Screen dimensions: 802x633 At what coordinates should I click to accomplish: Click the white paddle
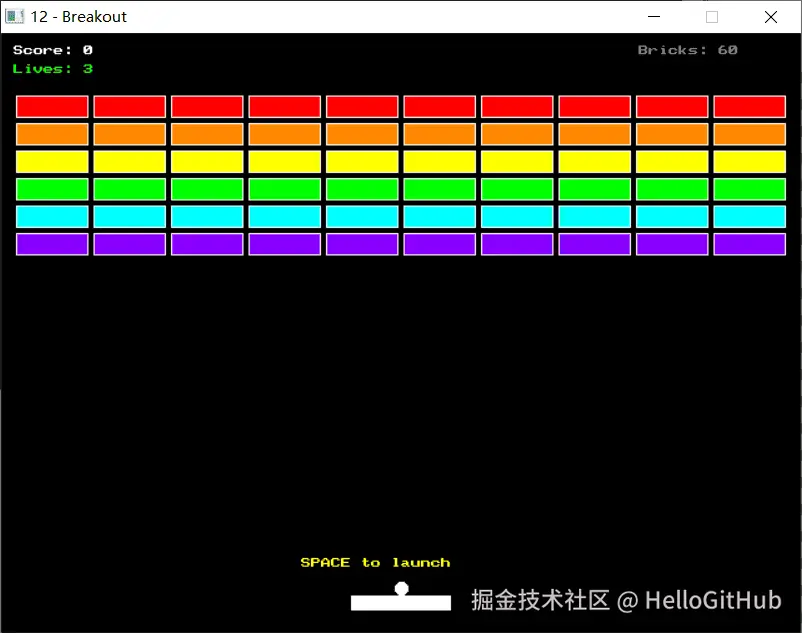400,603
